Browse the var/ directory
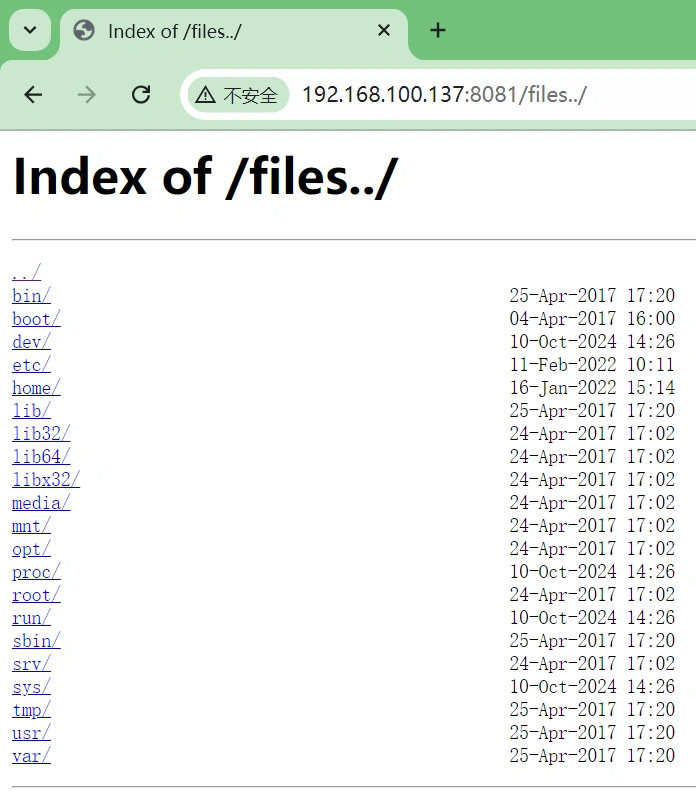This screenshot has width=696, height=799. [31, 756]
